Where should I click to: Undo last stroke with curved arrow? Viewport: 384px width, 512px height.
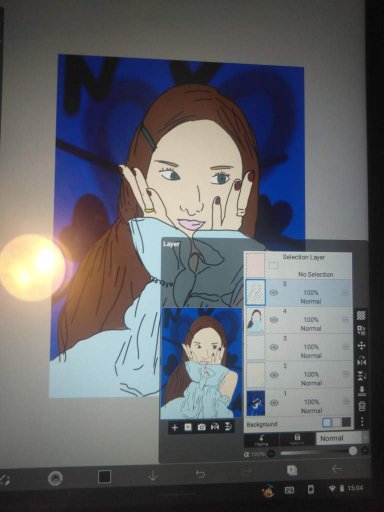pyautogui.click(x=200, y=474)
